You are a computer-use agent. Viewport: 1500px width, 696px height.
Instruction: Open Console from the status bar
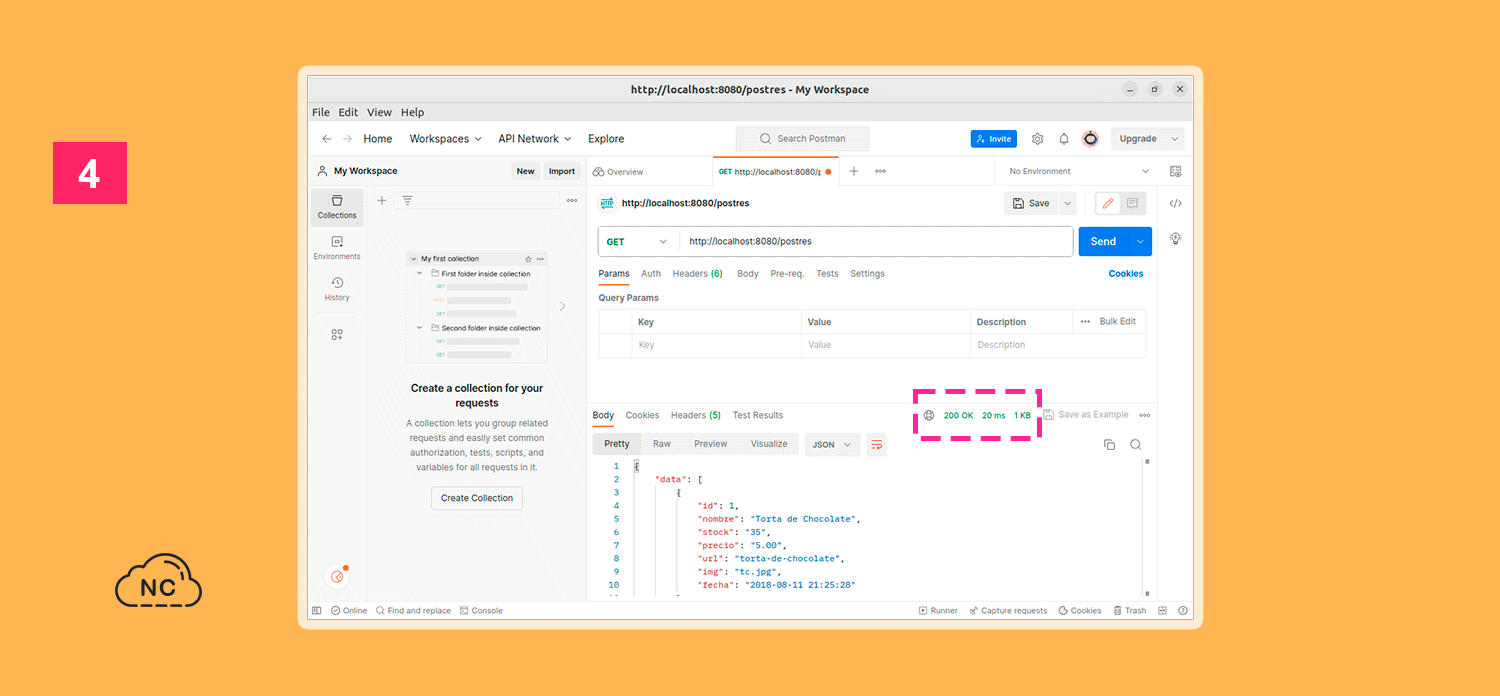click(x=481, y=610)
